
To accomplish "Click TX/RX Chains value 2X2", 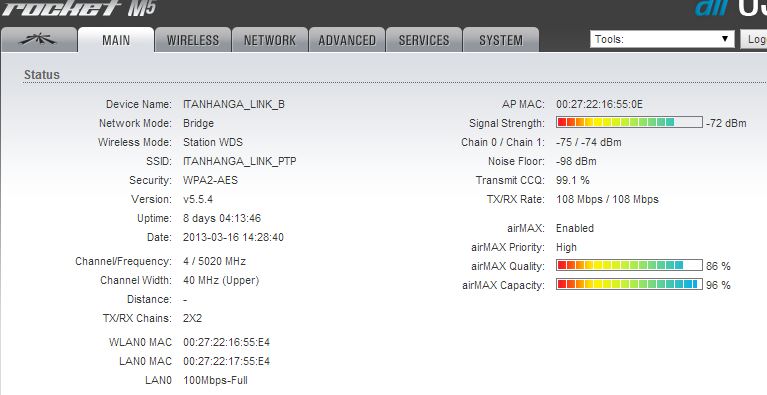I will [192, 318].
